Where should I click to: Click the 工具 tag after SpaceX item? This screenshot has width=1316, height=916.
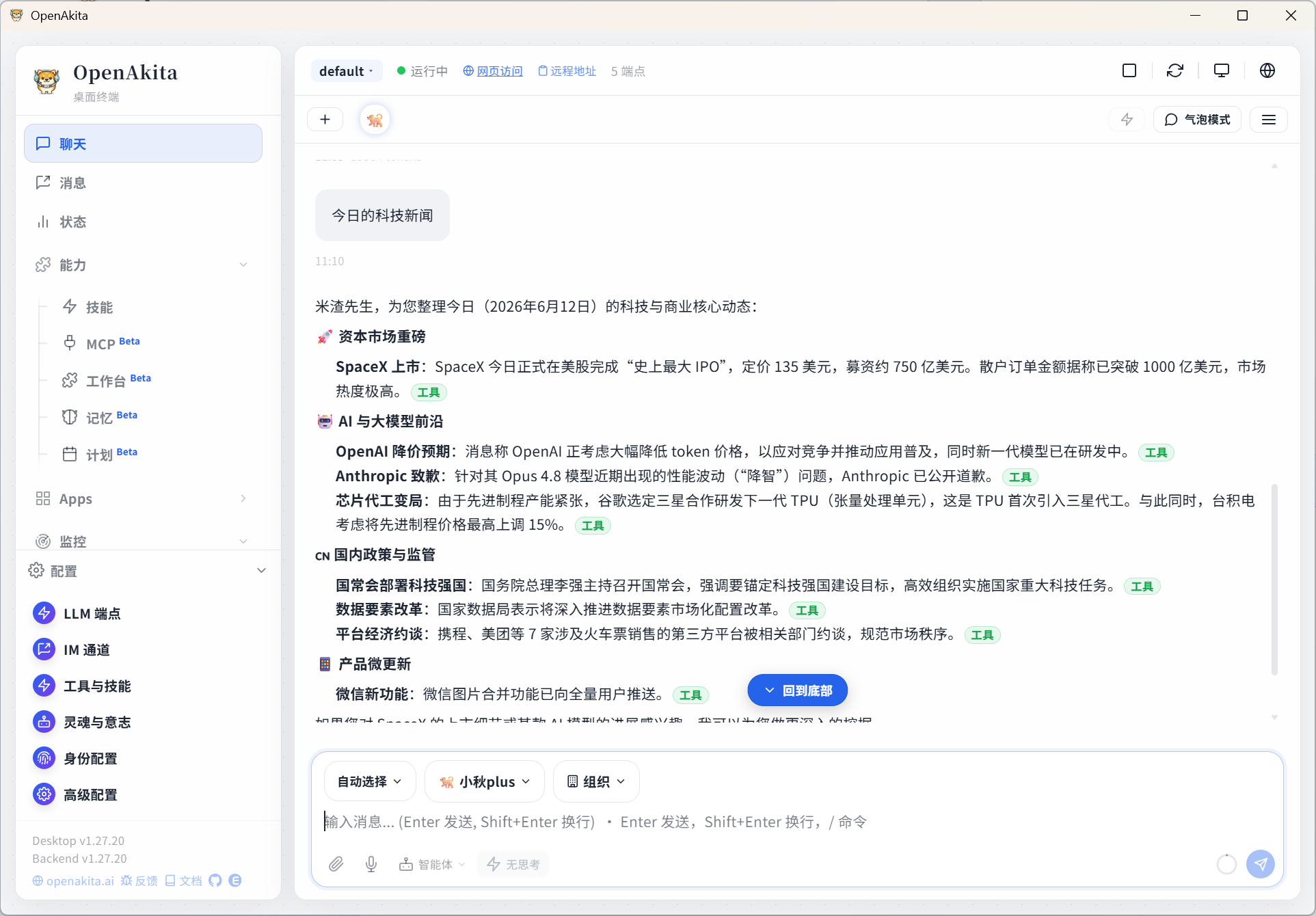tap(429, 392)
